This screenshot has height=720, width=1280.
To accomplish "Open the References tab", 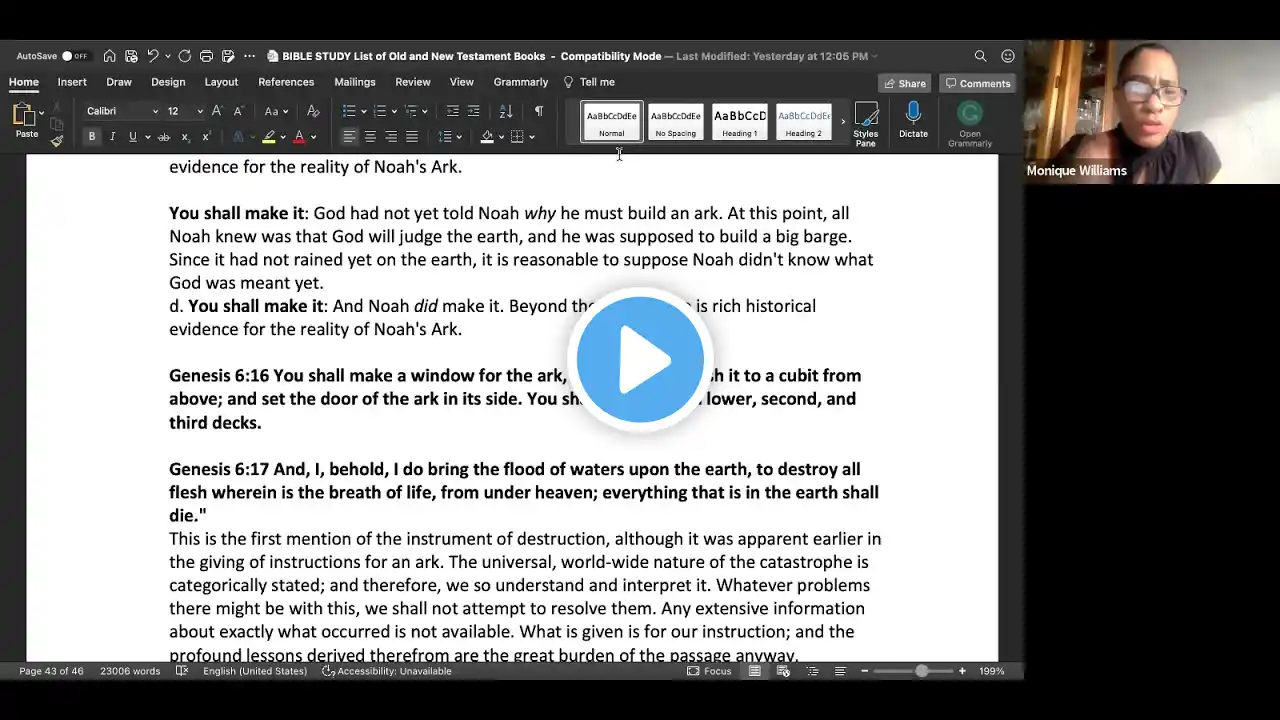I will click(x=286, y=82).
